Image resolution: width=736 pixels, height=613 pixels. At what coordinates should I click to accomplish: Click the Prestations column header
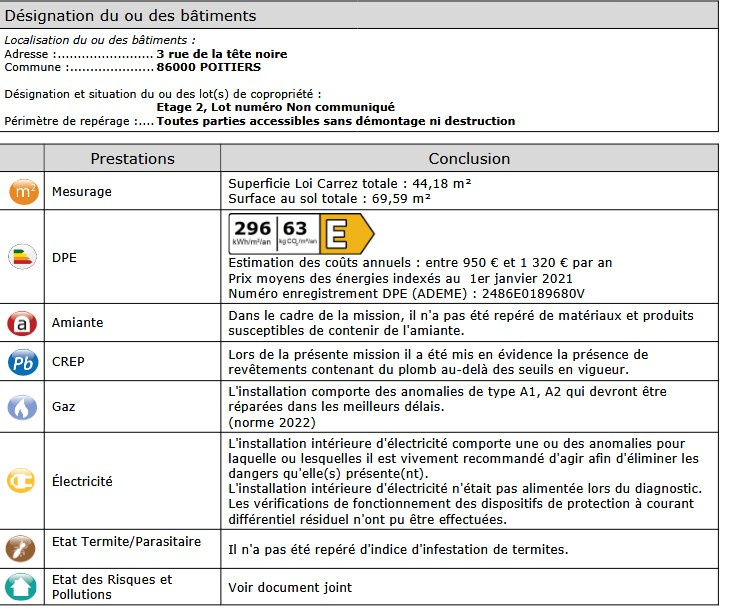pos(132,159)
